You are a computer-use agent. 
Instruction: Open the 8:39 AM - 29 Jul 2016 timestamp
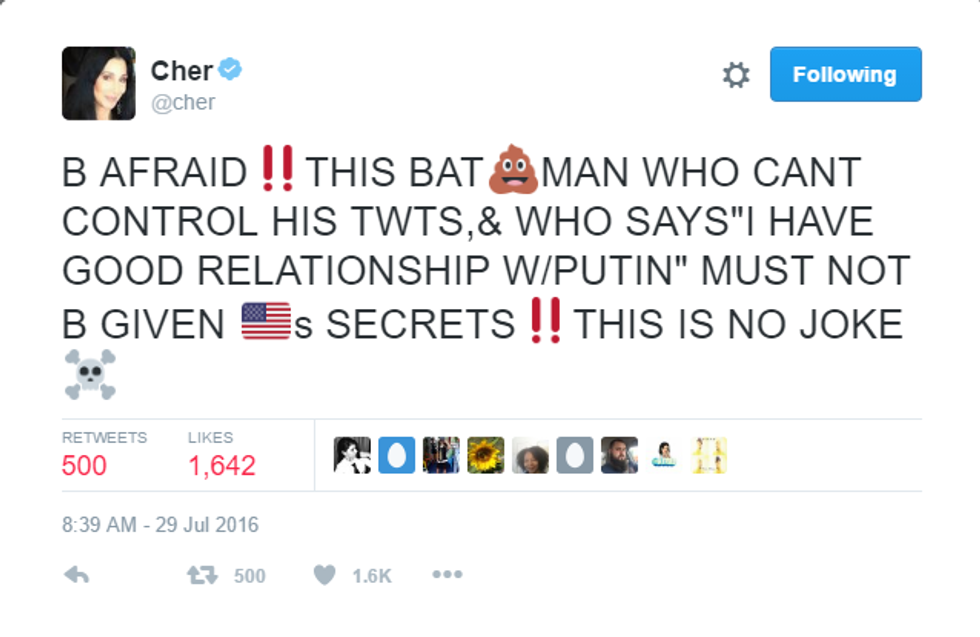(160, 524)
